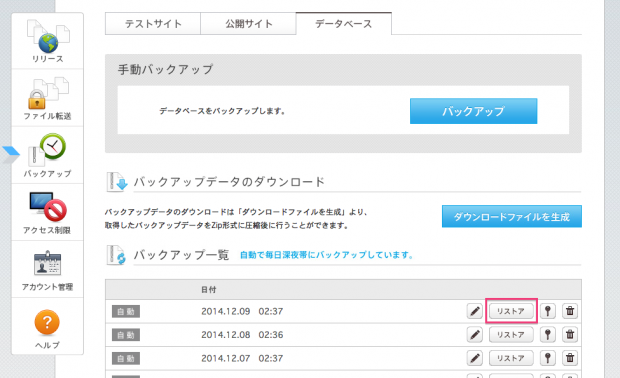The height and width of the screenshot is (378, 620).
Task: Click the 手動バックアップ heading
Action: [x=165, y=69]
